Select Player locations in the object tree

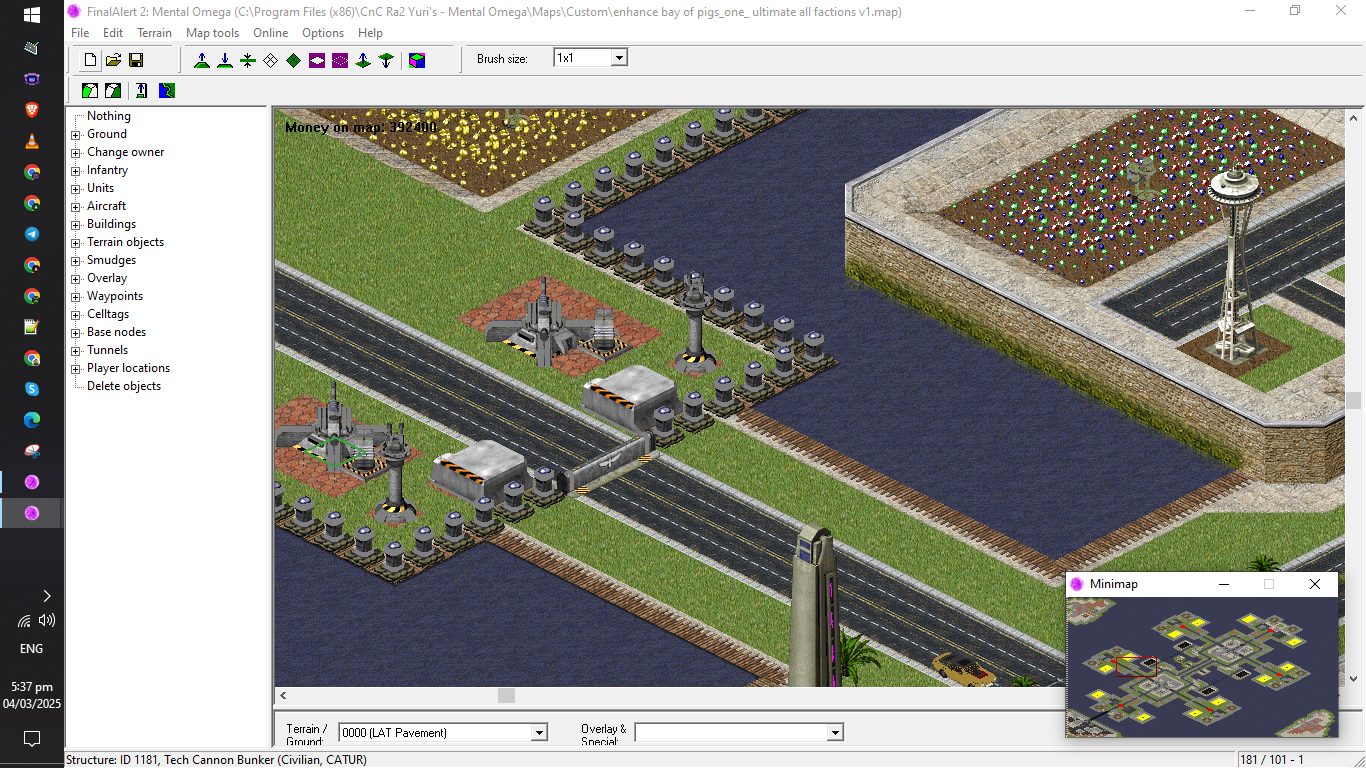tap(128, 368)
